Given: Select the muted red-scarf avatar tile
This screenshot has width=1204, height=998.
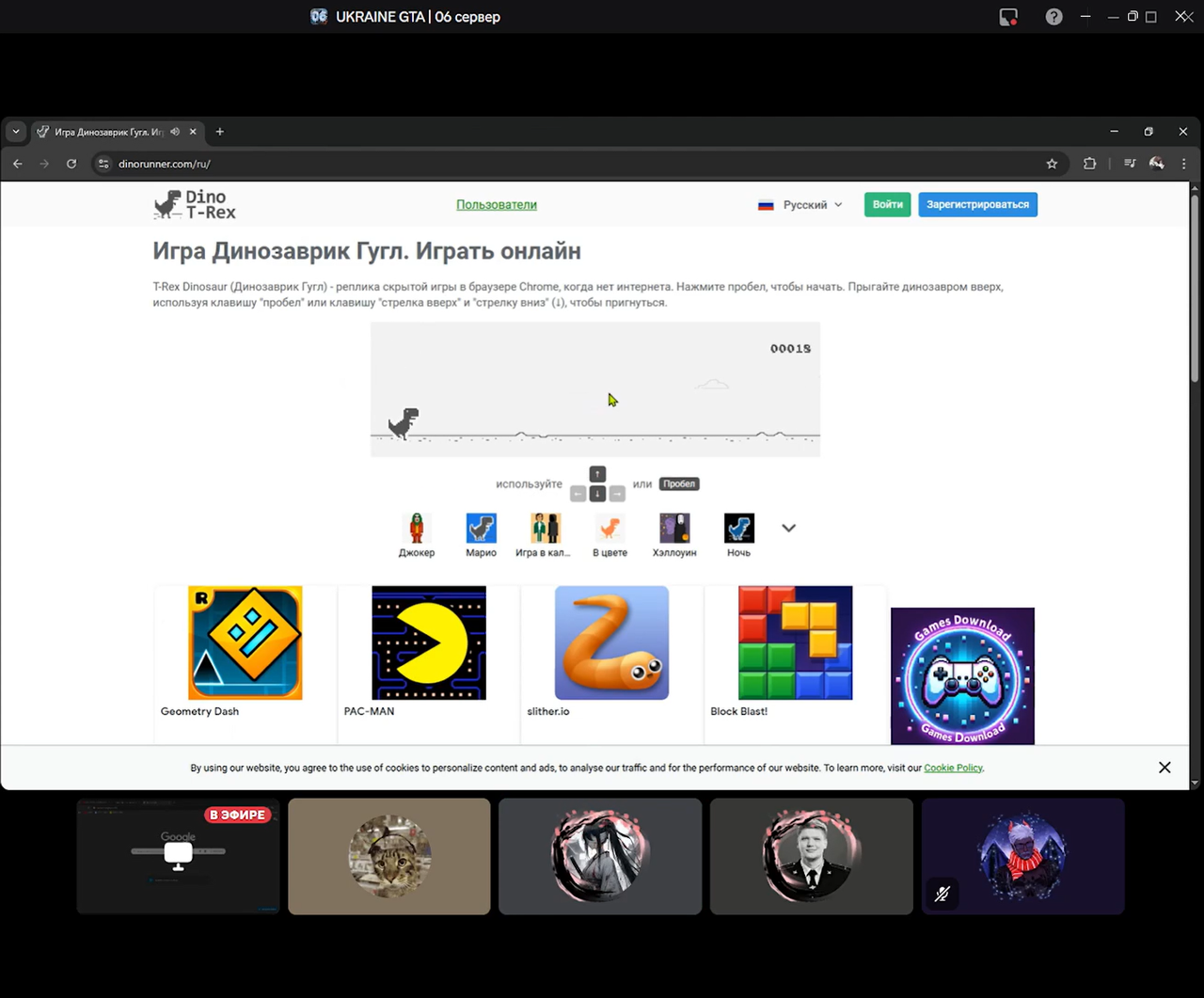Looking at the screenshot, I should click(x=1023, y=856).
